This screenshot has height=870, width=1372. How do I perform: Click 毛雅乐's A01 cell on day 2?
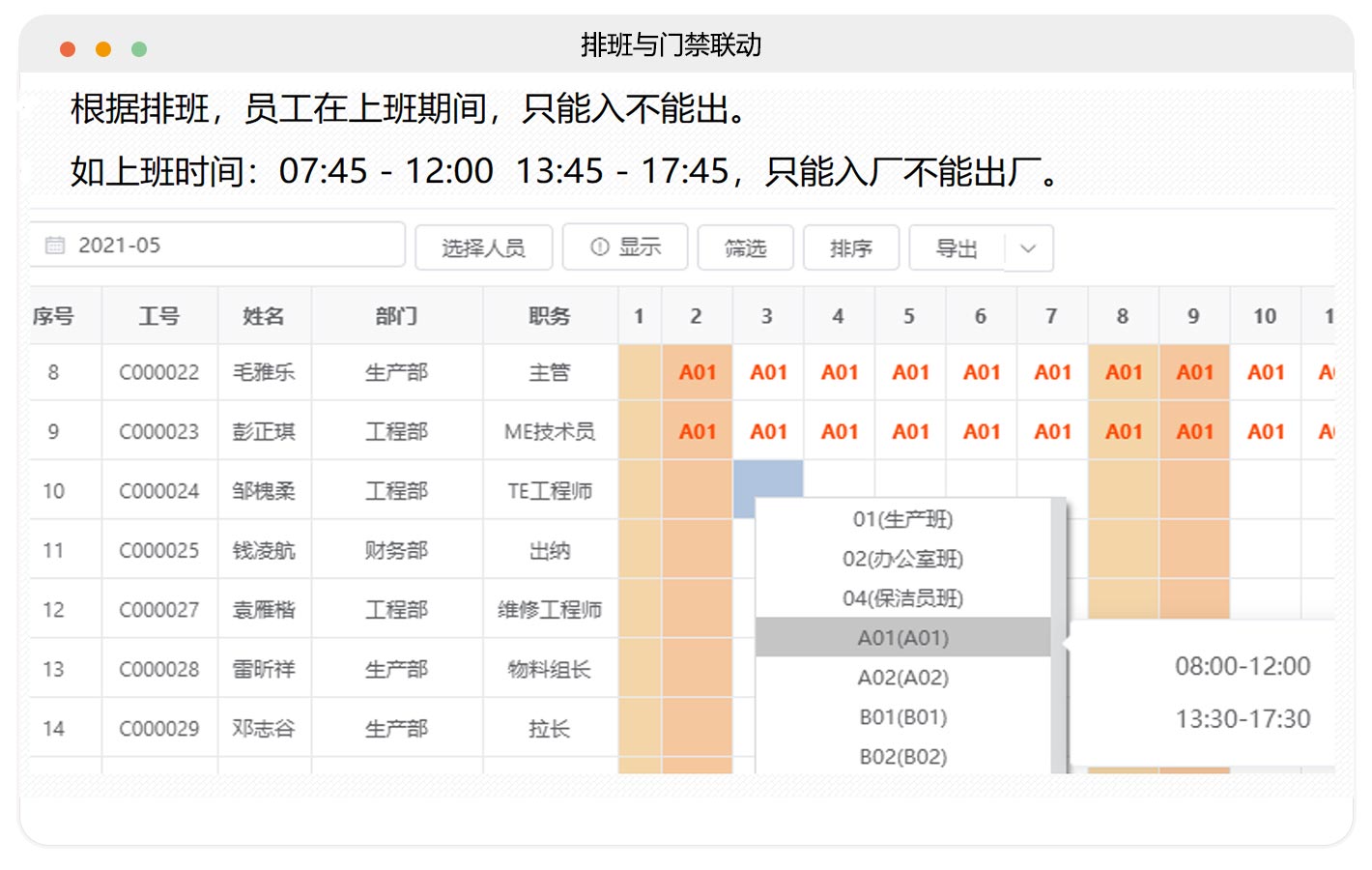click(x=697, y=372)
